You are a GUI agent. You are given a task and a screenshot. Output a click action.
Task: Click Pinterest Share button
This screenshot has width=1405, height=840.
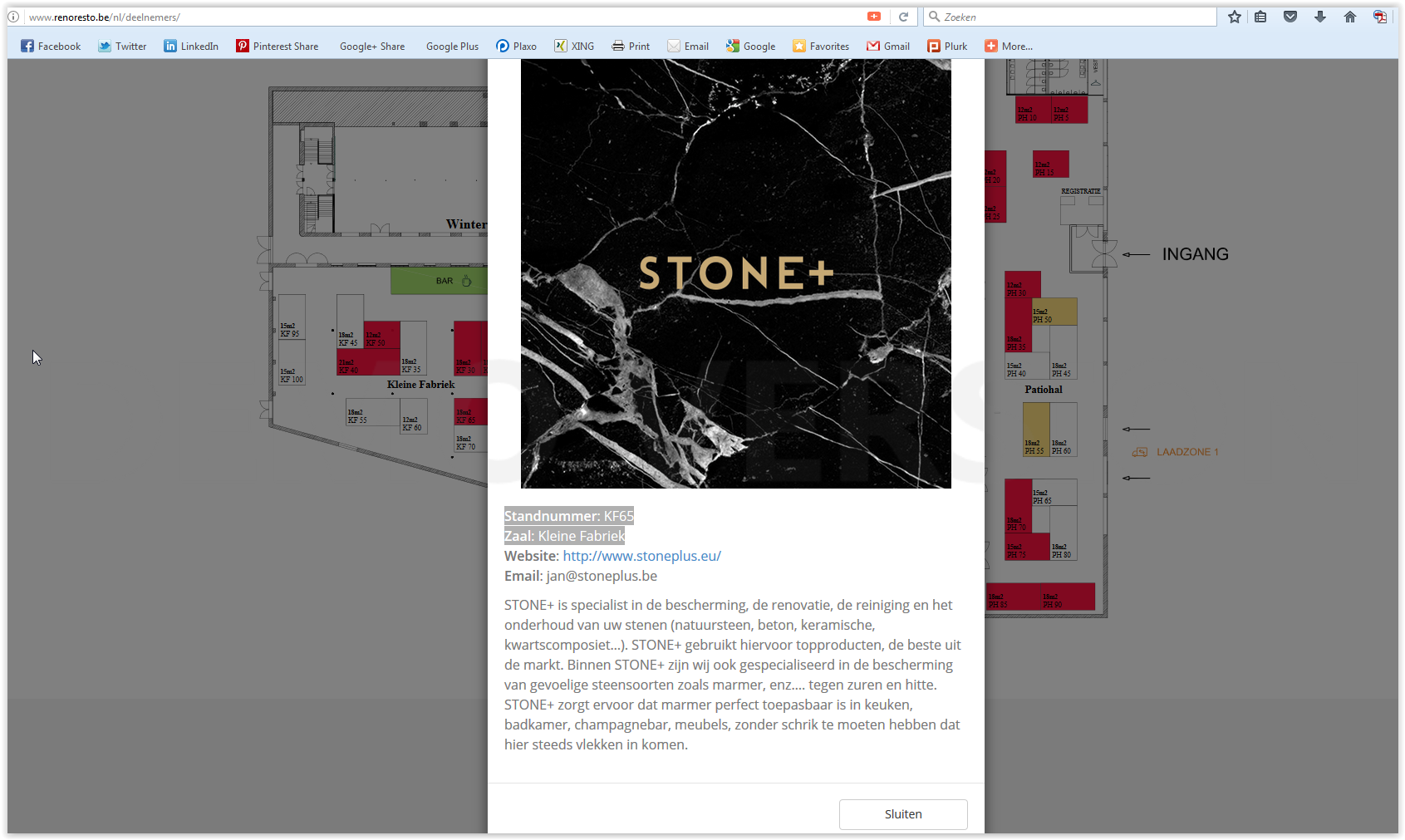point(277,47)
